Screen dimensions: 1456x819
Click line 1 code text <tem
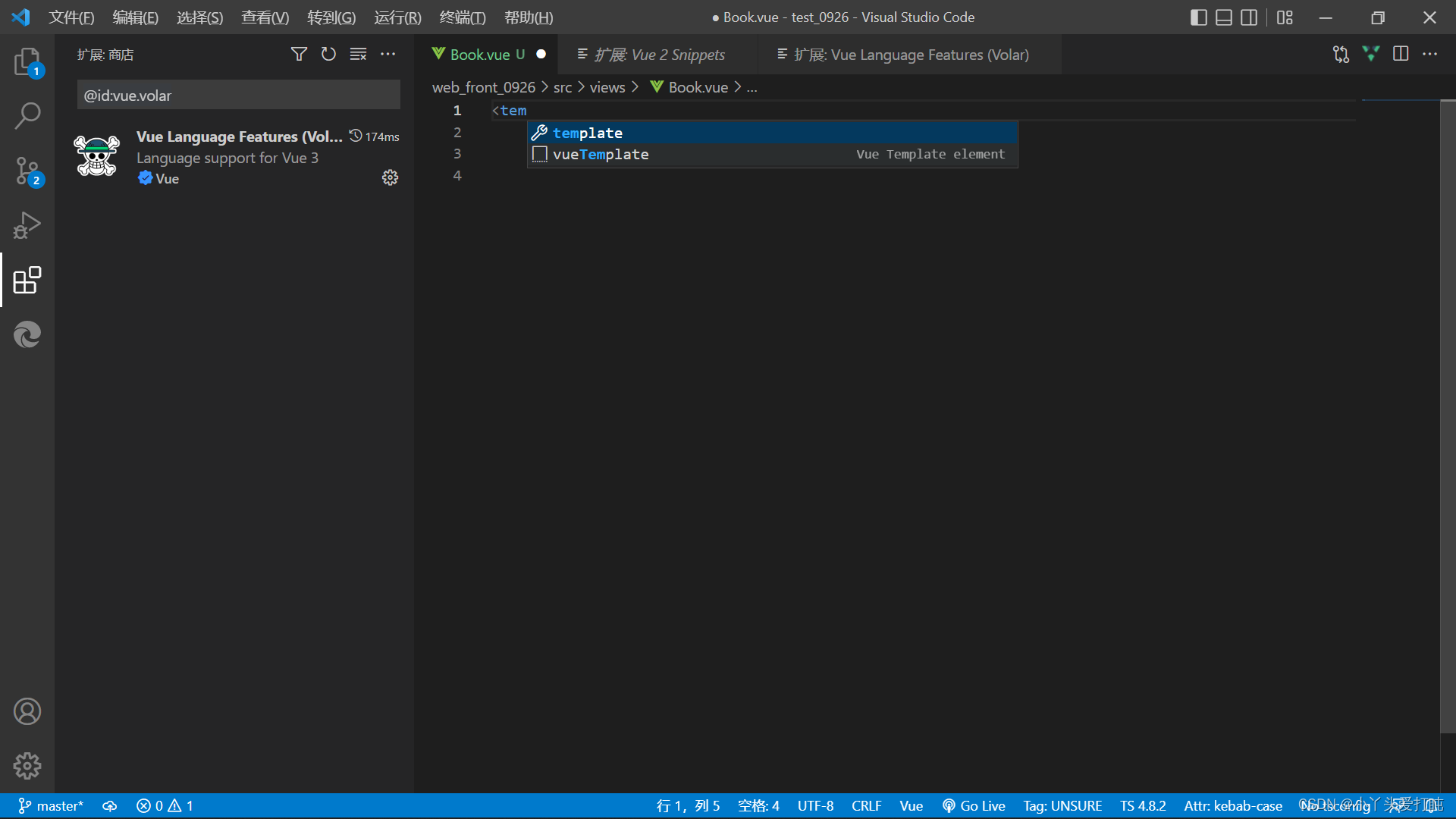click(509, 111)
